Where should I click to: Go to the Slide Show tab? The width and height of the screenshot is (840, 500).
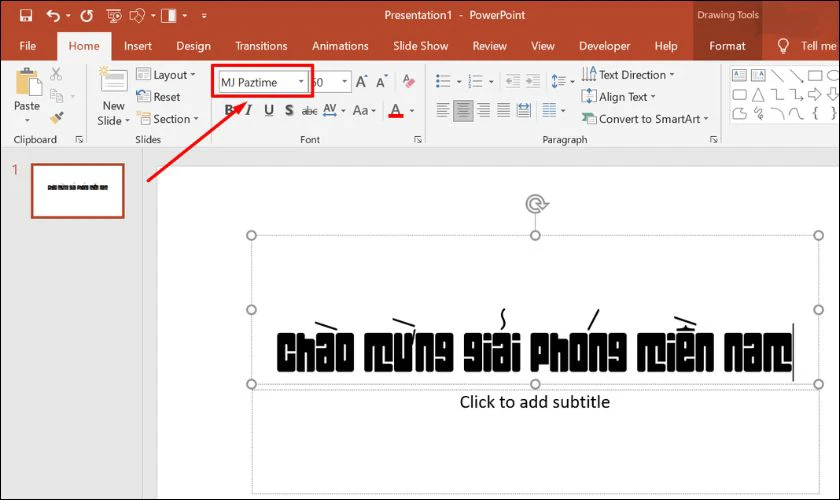pyautogui.click(x=421, y=46)
